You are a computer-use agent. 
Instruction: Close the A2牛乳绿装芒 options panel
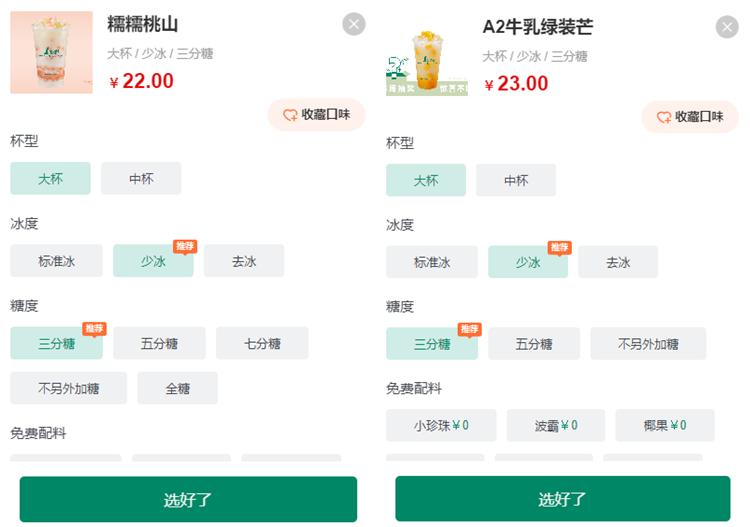[727, 27]
